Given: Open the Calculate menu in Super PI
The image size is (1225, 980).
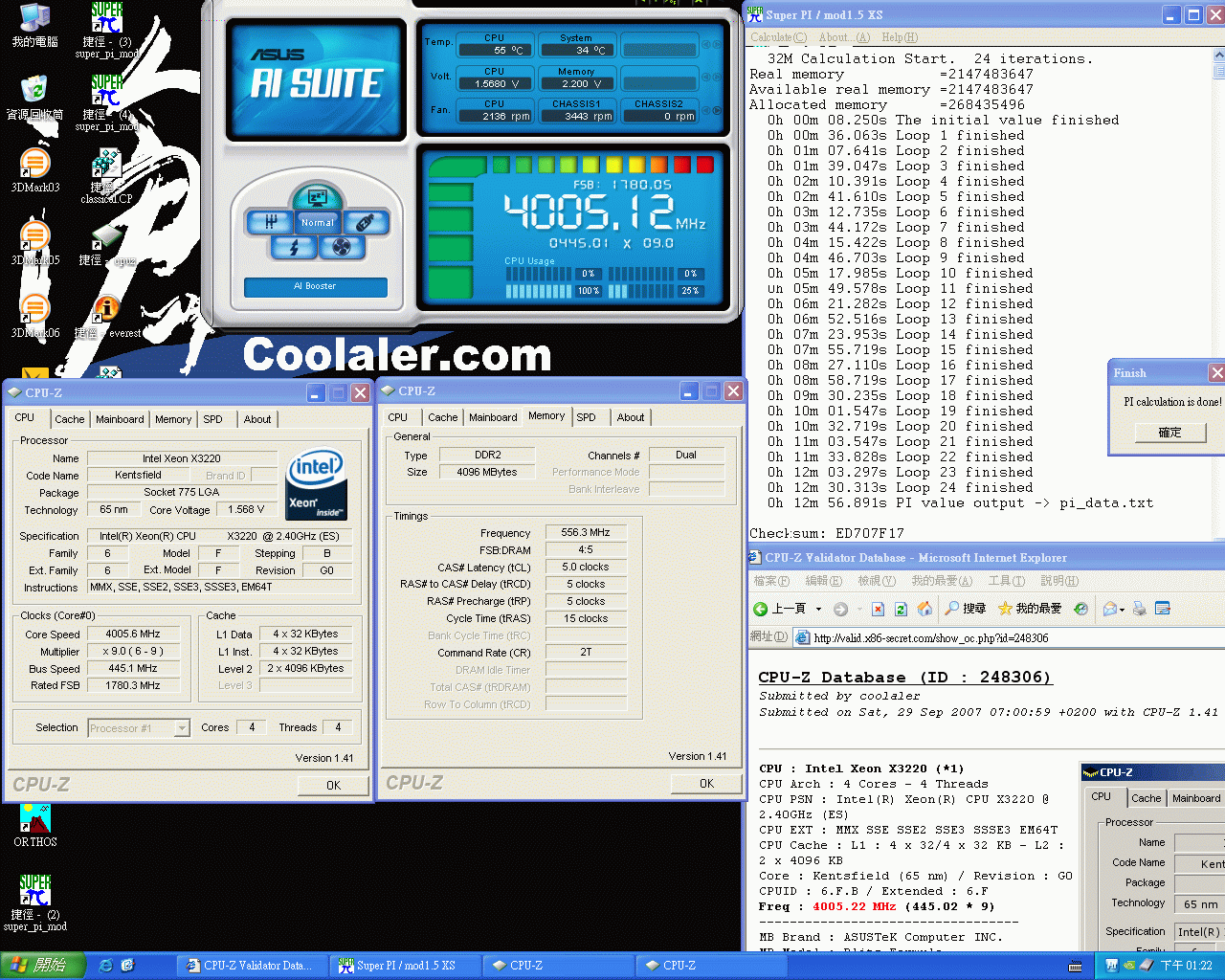Looking at the screenshot, I should click(778, 37).
